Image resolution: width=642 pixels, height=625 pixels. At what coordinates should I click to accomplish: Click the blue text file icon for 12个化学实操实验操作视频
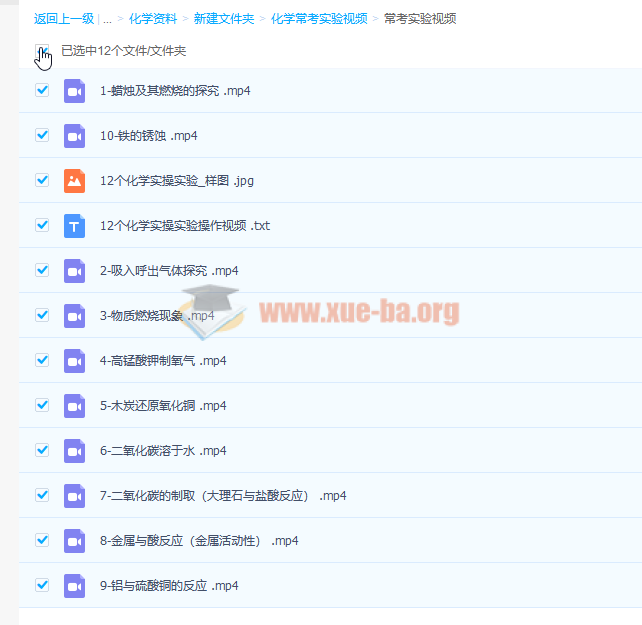[75, 226]
